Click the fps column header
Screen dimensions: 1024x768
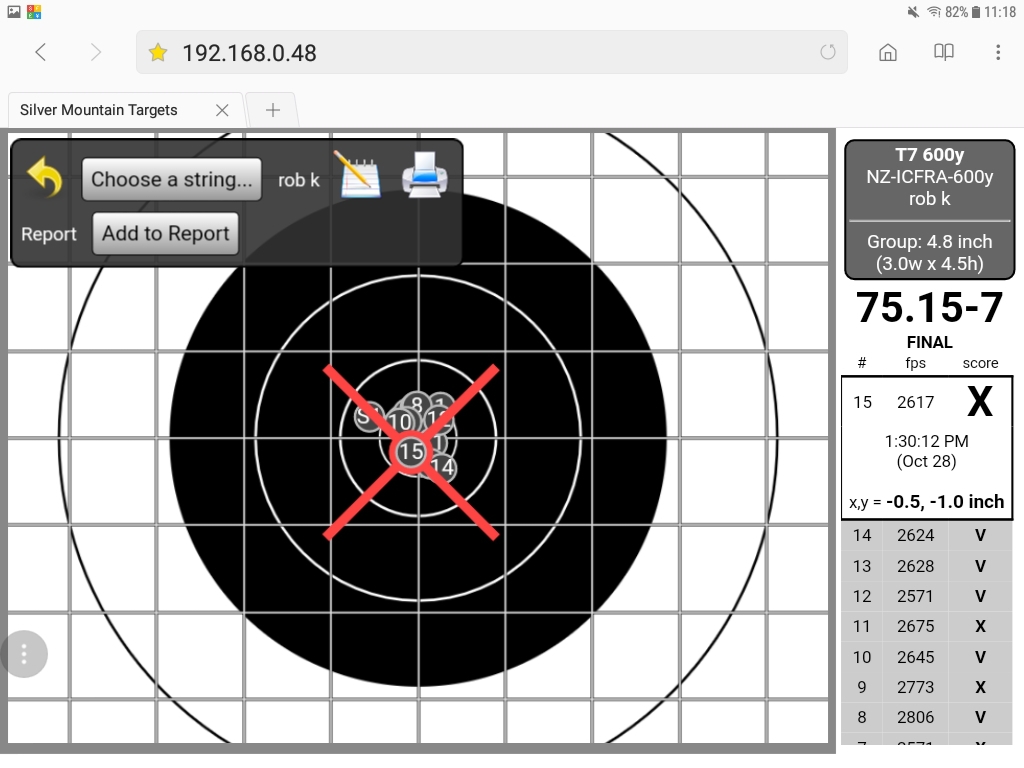[916, 363]
